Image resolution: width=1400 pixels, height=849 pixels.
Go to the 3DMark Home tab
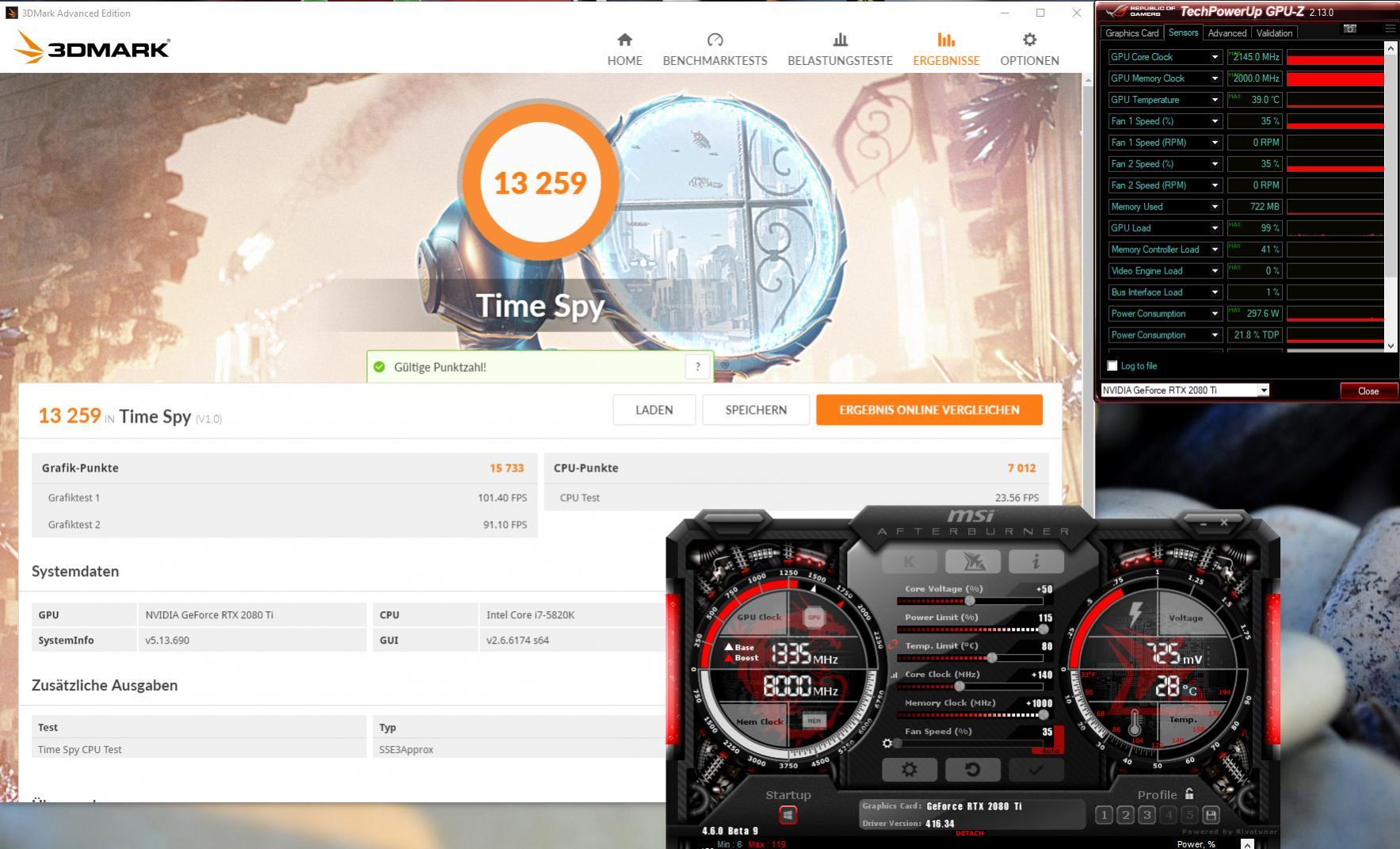(x=624, y=49)
